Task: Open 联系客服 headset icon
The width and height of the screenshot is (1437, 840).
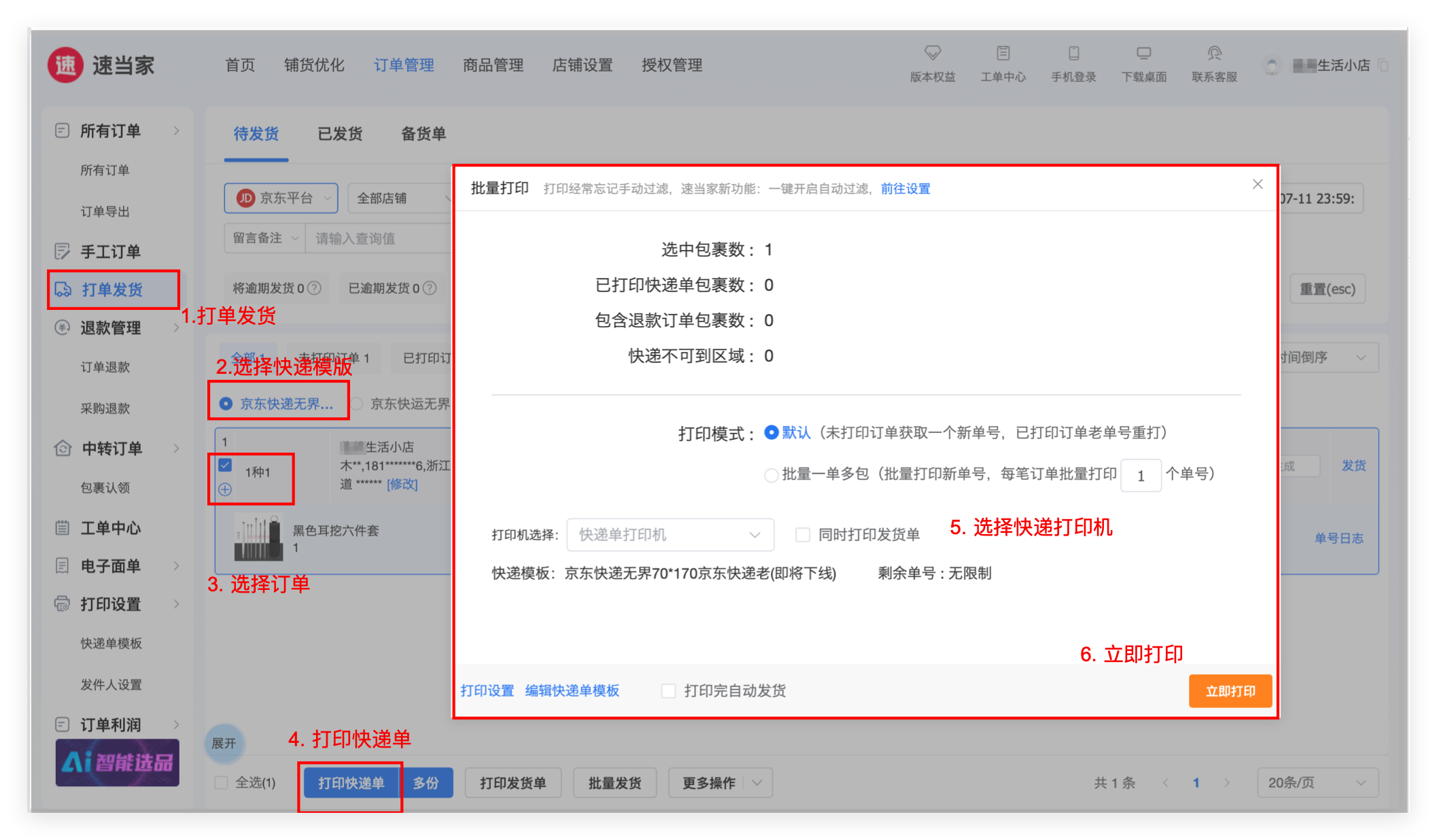Action: coord(1214,53)
